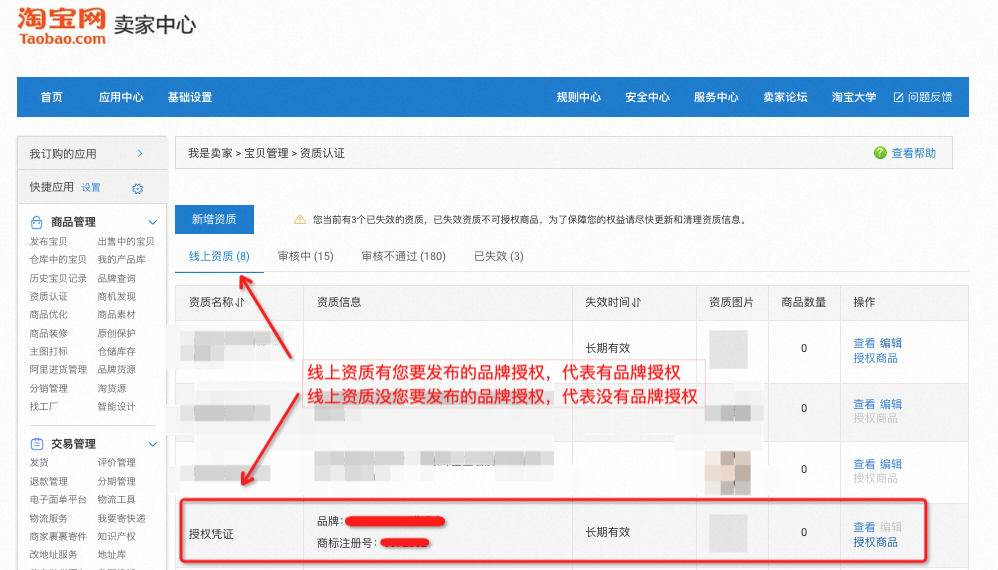Open 评价管理 in sidebar
998x570 pixels.
tap(116, 462)
